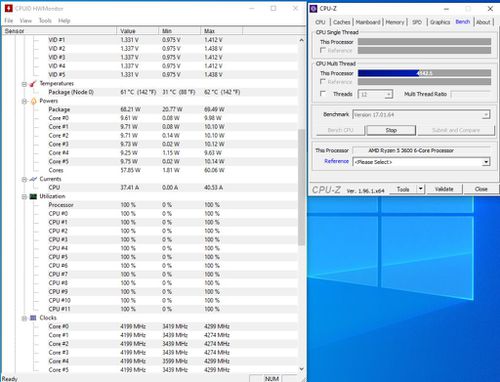This screenshot has height=382, width=500.
Task: Select the Cores total power row
Action: (x=150, y=170)
